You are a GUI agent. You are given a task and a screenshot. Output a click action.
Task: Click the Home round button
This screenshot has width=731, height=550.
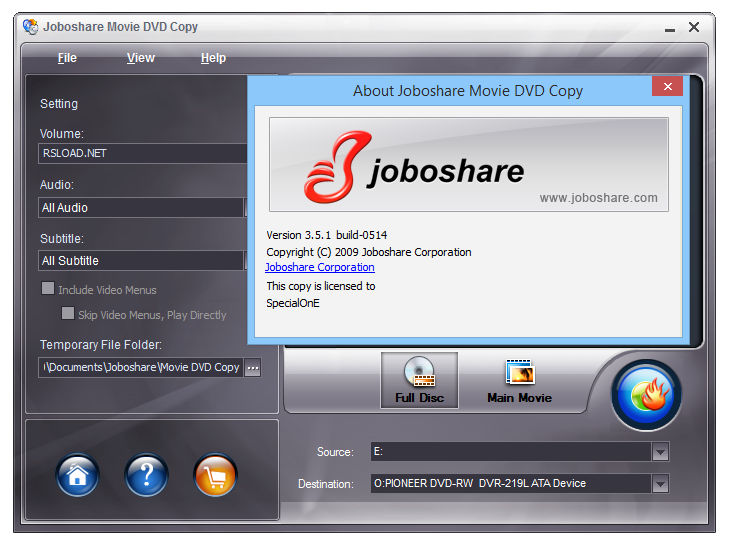(x=77, y=475)
